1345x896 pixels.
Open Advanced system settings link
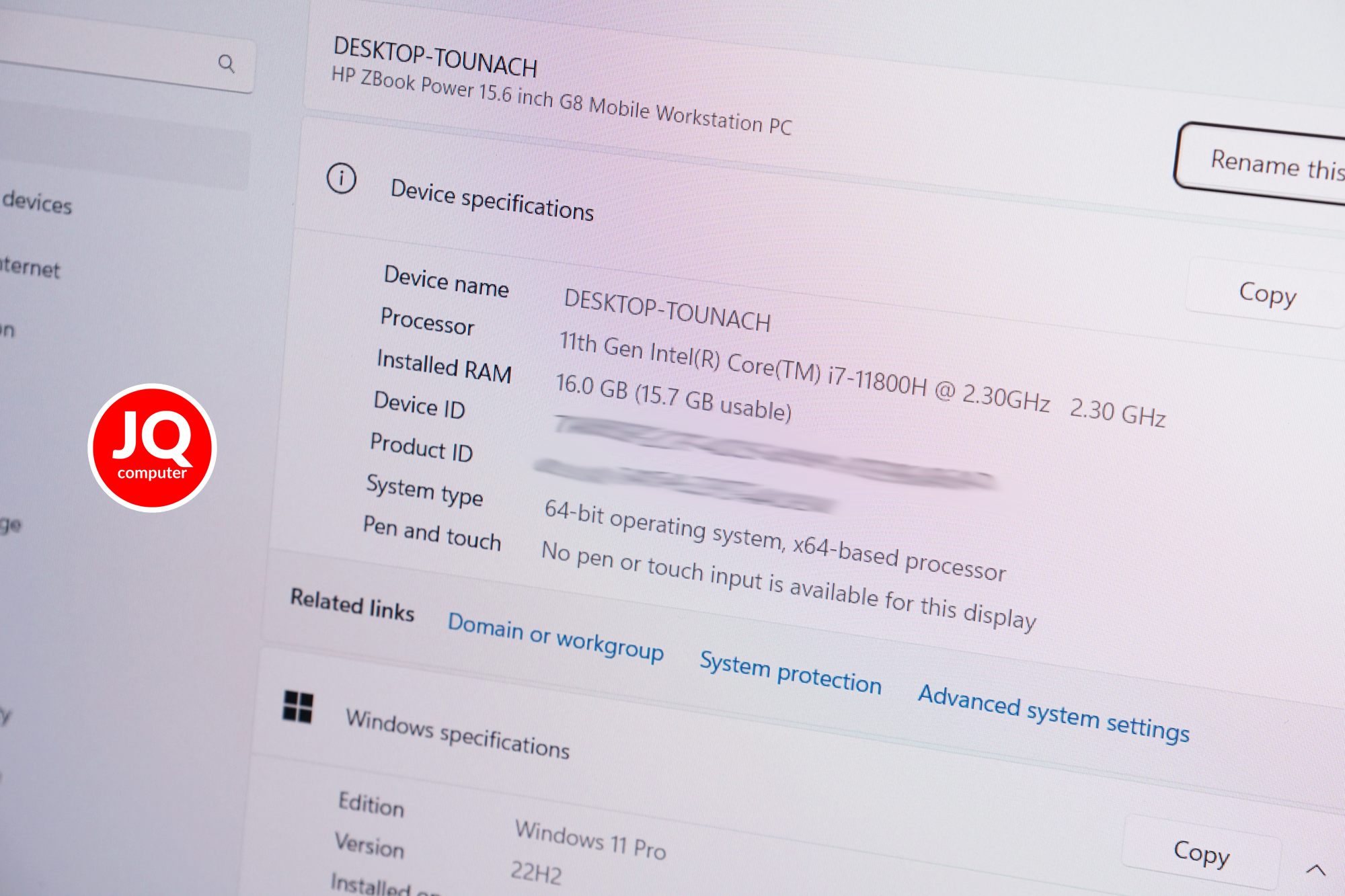click(x=1054, y=713)
